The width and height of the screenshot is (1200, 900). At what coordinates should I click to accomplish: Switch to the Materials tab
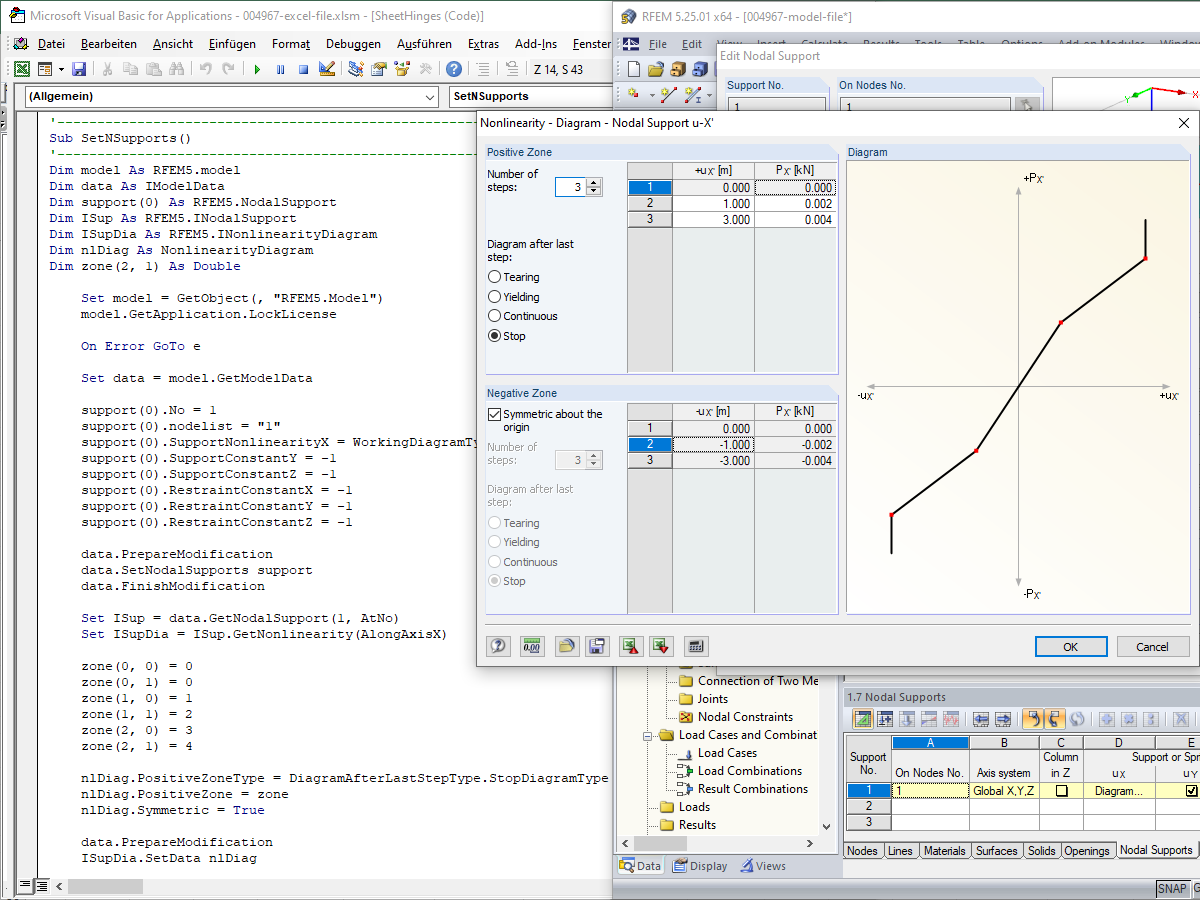pyautogui.click(x=944, y=850)
